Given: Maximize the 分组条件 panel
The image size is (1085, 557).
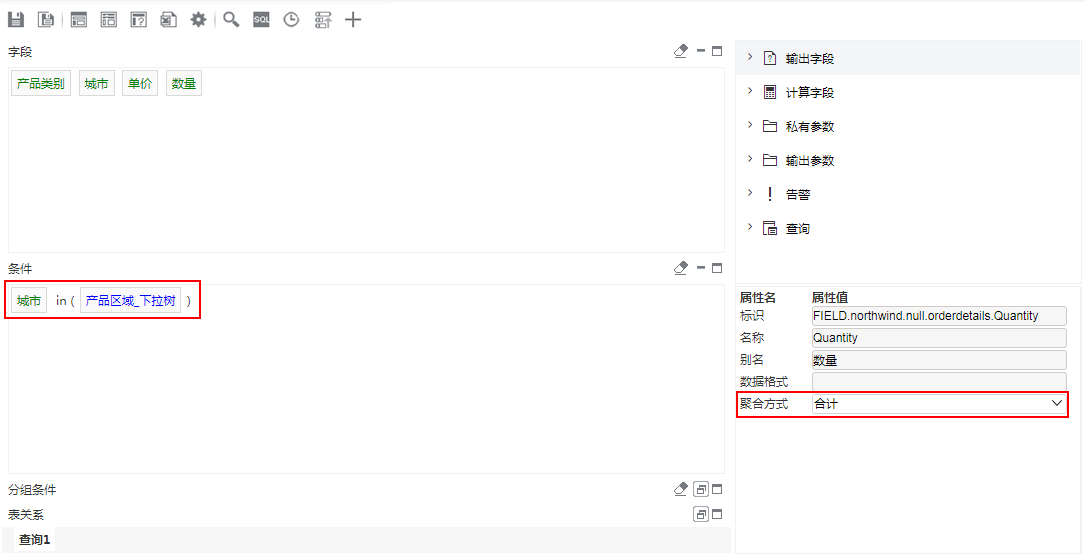Looking at the screenshot, I should 717,489.
